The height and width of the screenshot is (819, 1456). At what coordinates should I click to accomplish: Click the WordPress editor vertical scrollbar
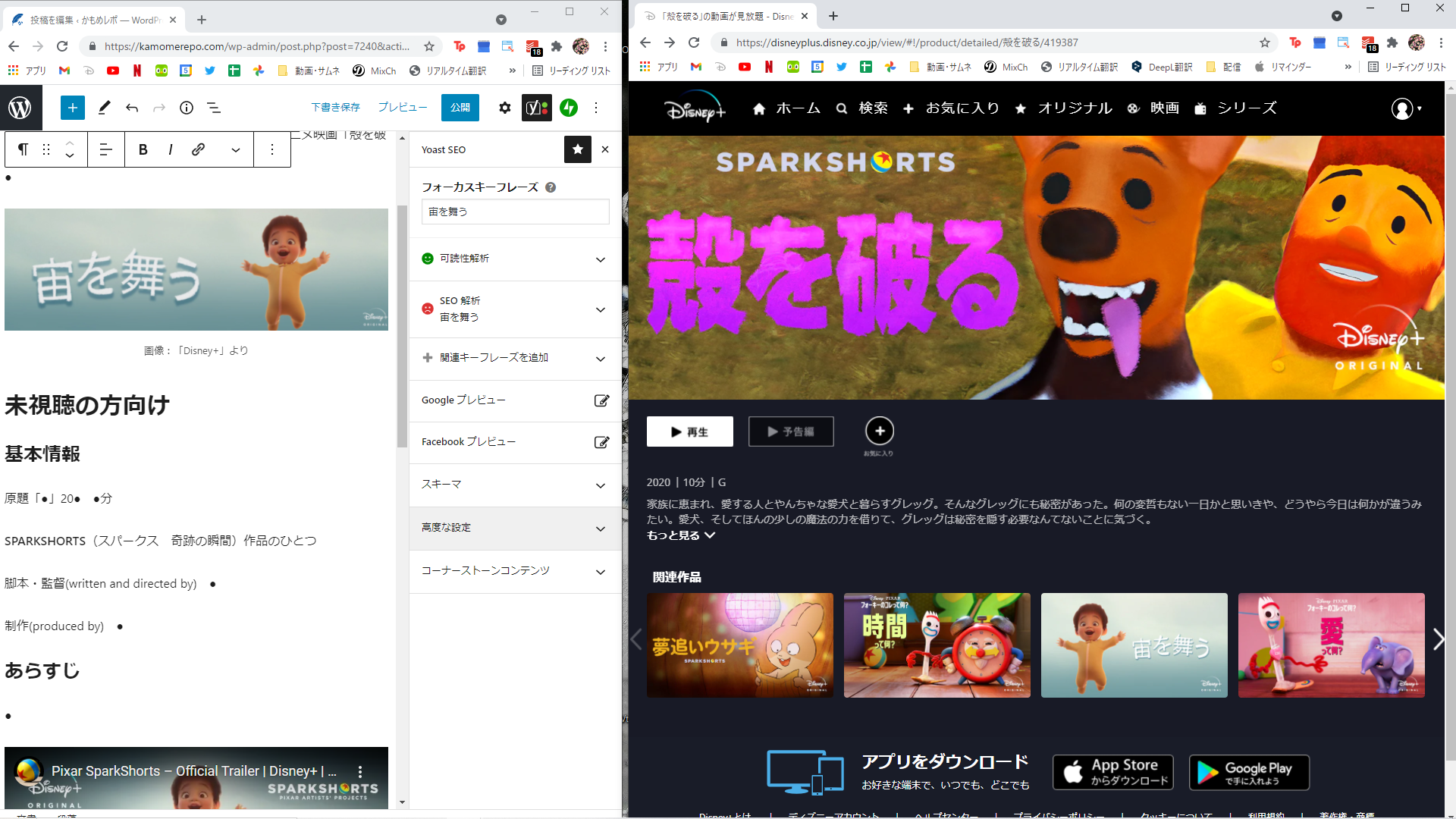pos(402,326)
